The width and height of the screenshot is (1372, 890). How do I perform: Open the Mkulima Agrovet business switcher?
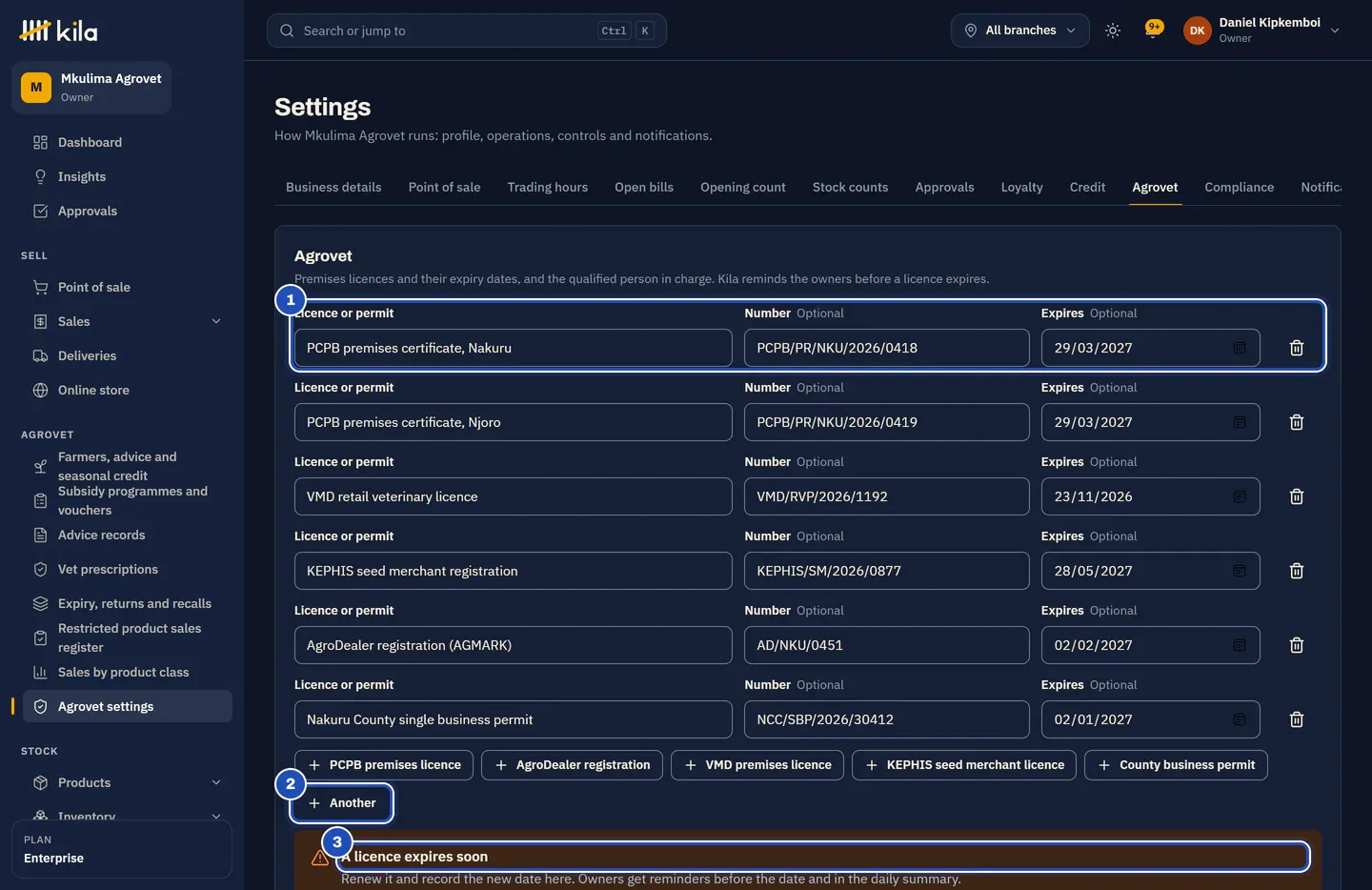tap(91, 88)
